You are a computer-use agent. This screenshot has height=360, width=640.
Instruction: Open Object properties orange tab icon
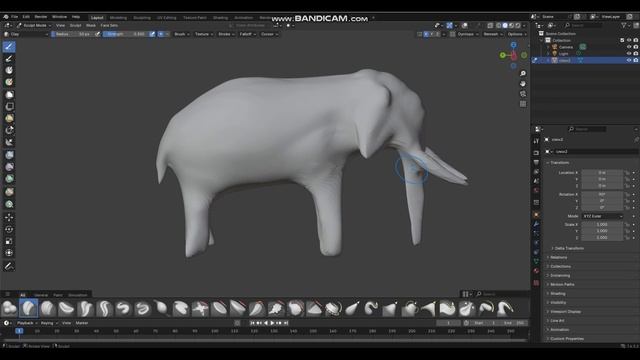tap(536, 214)
